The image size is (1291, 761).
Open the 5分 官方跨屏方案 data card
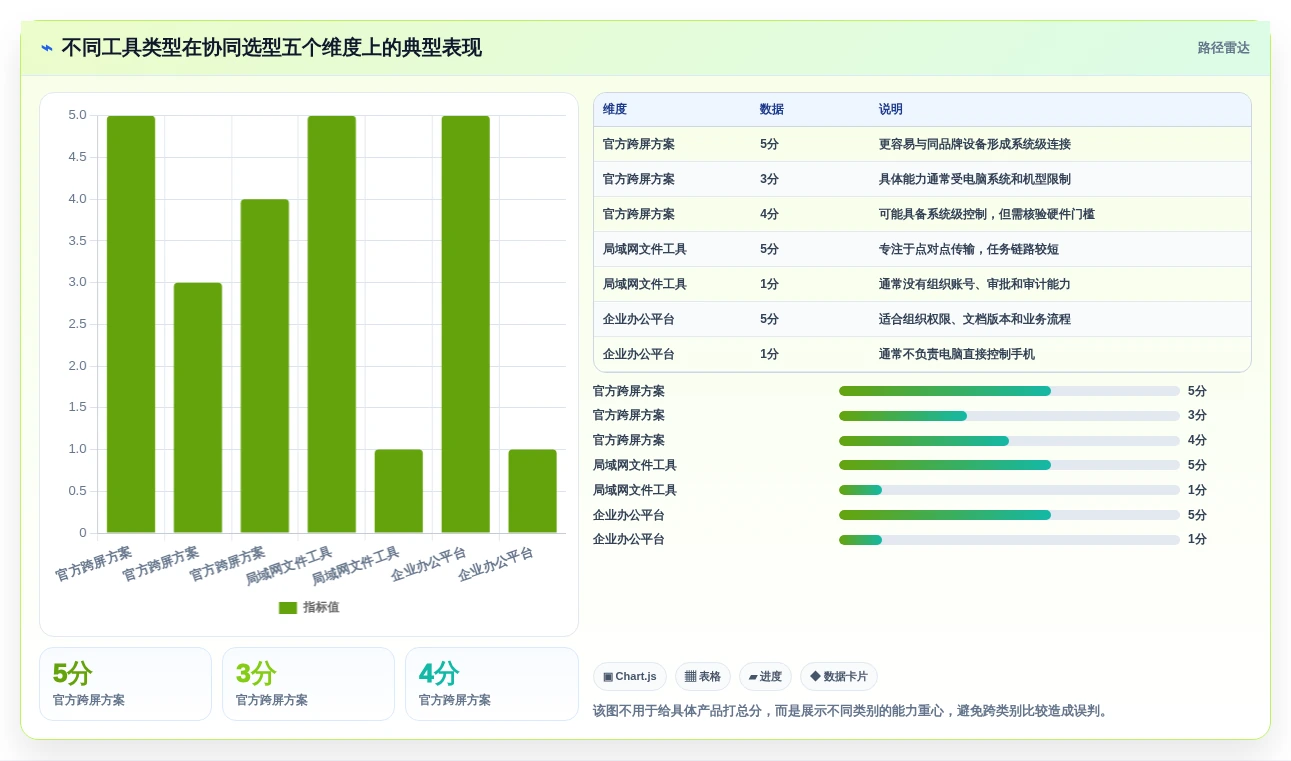(x=125, y=684)
